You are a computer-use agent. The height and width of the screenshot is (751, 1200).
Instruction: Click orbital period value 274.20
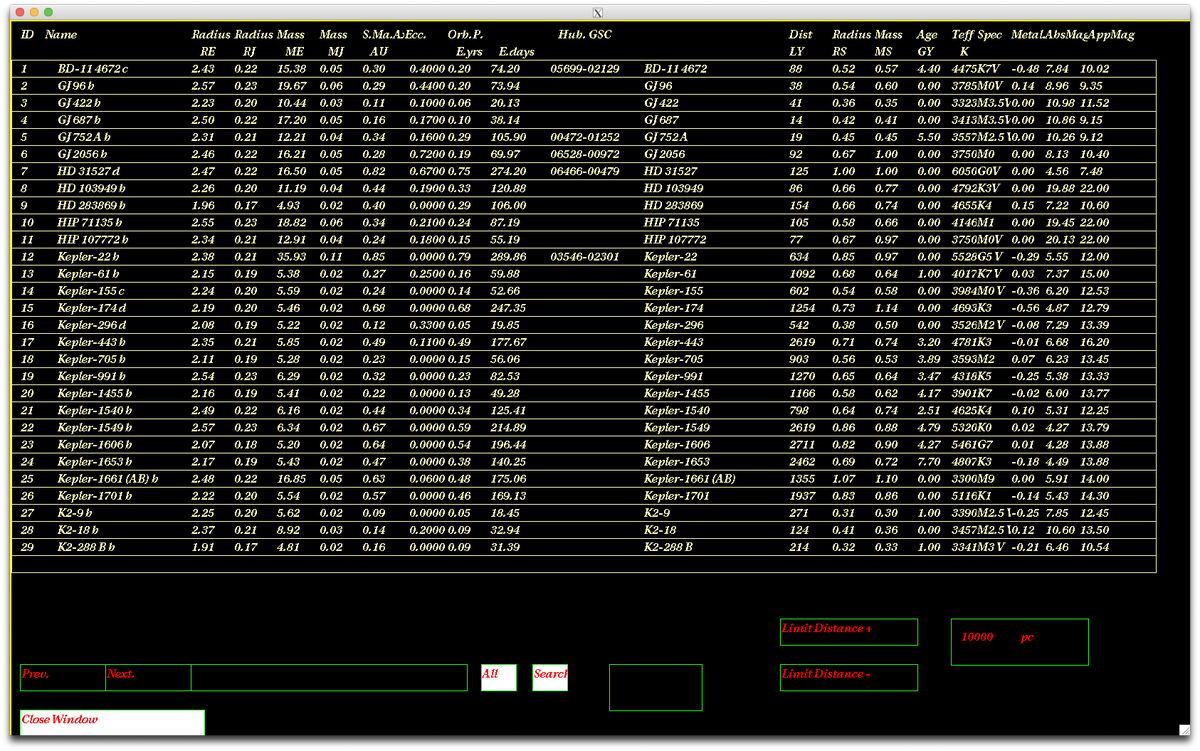pyautogui.click(x=505, y=171)
